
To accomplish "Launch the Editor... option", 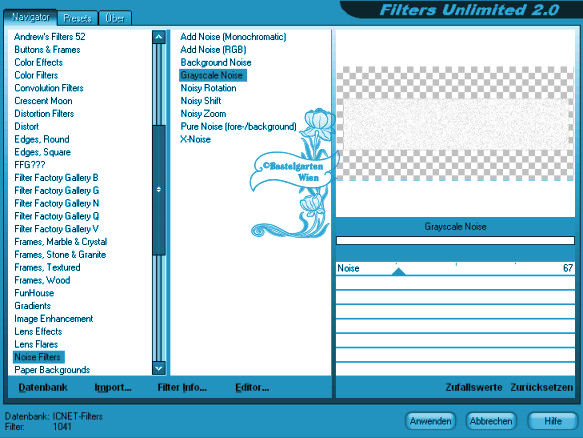I will pyautogui.click(x=252, y=387).
